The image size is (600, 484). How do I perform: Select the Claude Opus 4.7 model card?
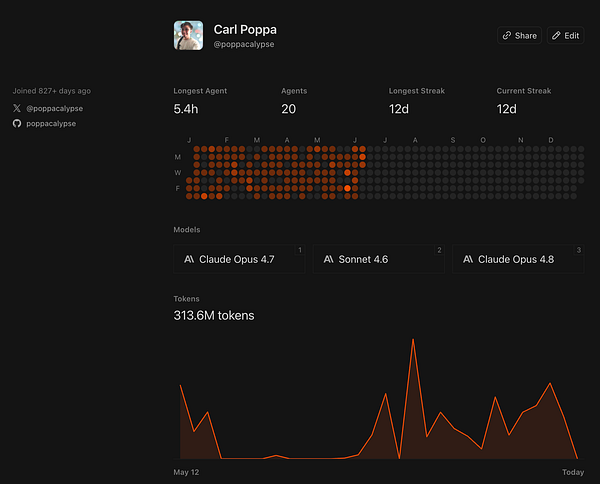pos(239,259)
